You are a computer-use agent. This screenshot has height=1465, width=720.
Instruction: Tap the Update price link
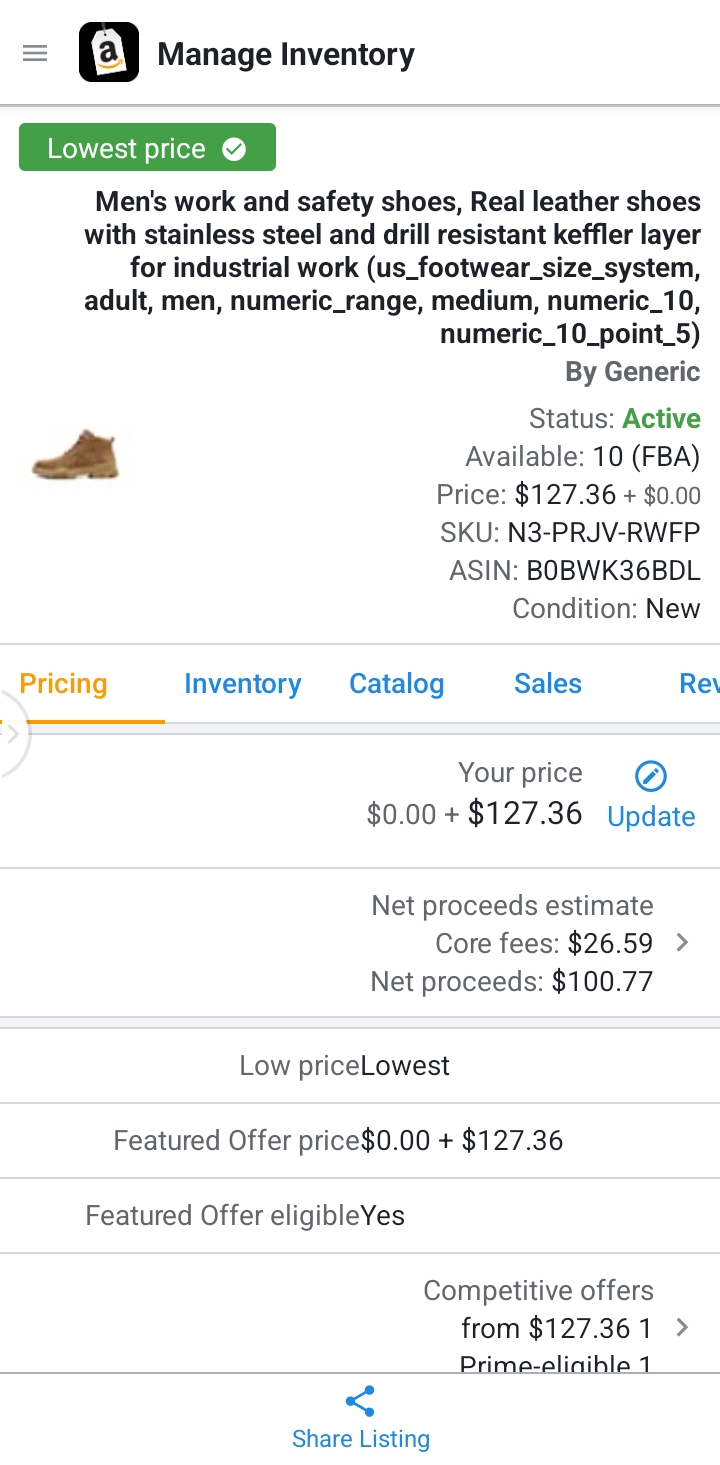(x=651, y=816)
